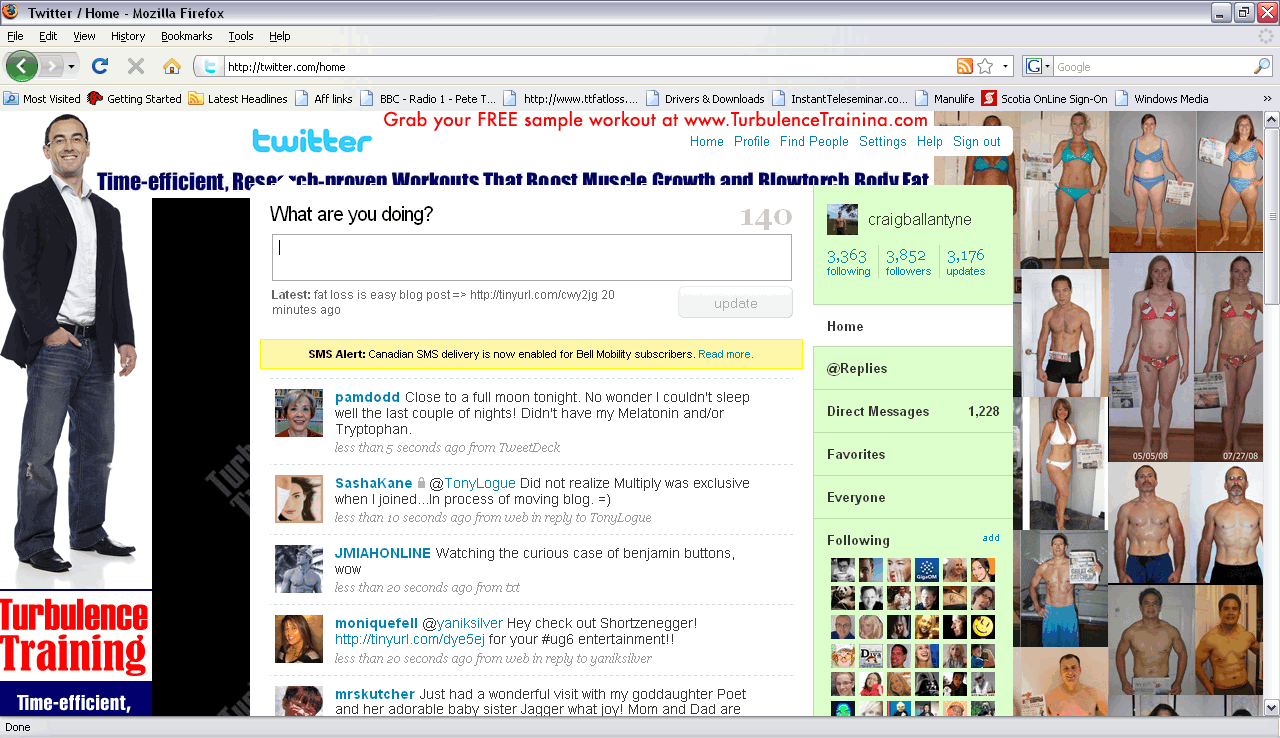The width and height of the screenshot is (1280, 738).
Task: Click the craigballantyne profile avatar
Action: pyautogui.click(x=843, y=219)
